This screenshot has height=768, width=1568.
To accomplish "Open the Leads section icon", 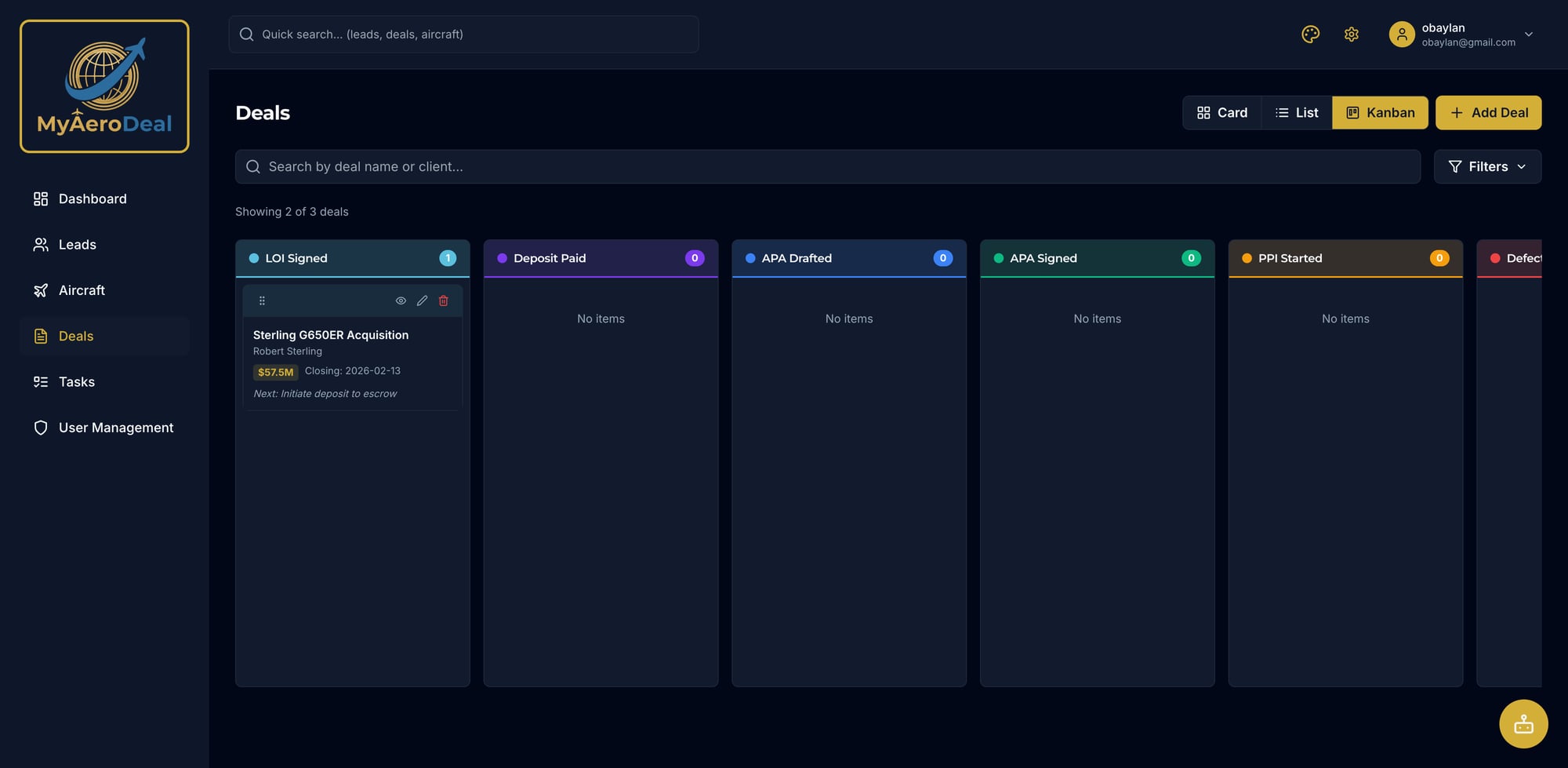I will tap(40, 244).
